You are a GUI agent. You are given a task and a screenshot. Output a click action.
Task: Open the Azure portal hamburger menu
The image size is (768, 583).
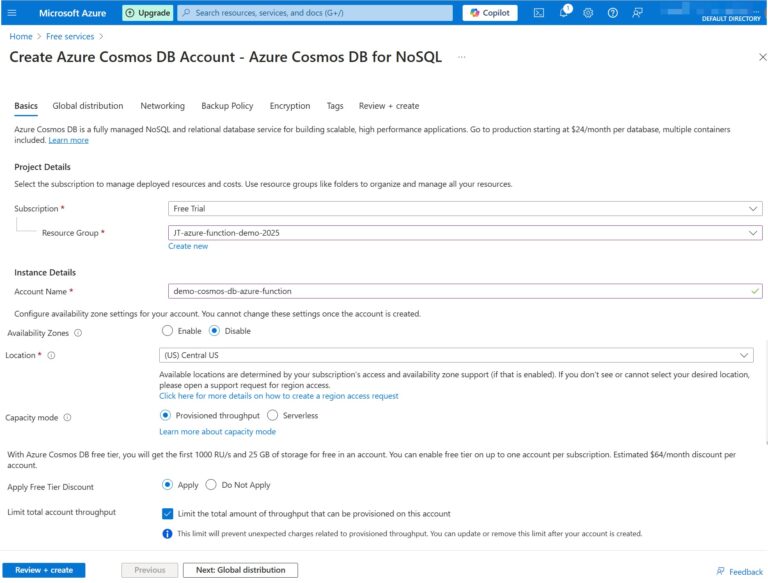point(15,13)
